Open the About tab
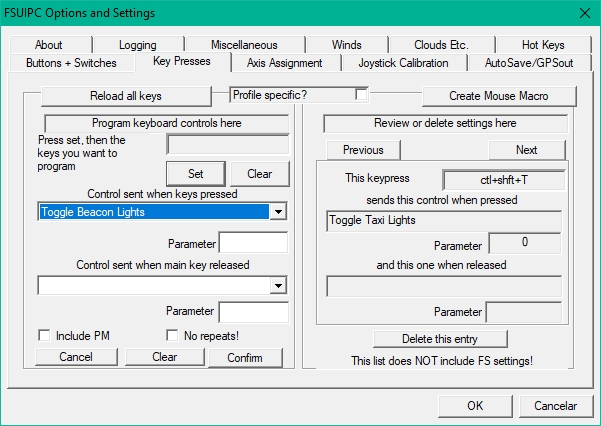The image size is (601, 426). click(x=49, y=45)
